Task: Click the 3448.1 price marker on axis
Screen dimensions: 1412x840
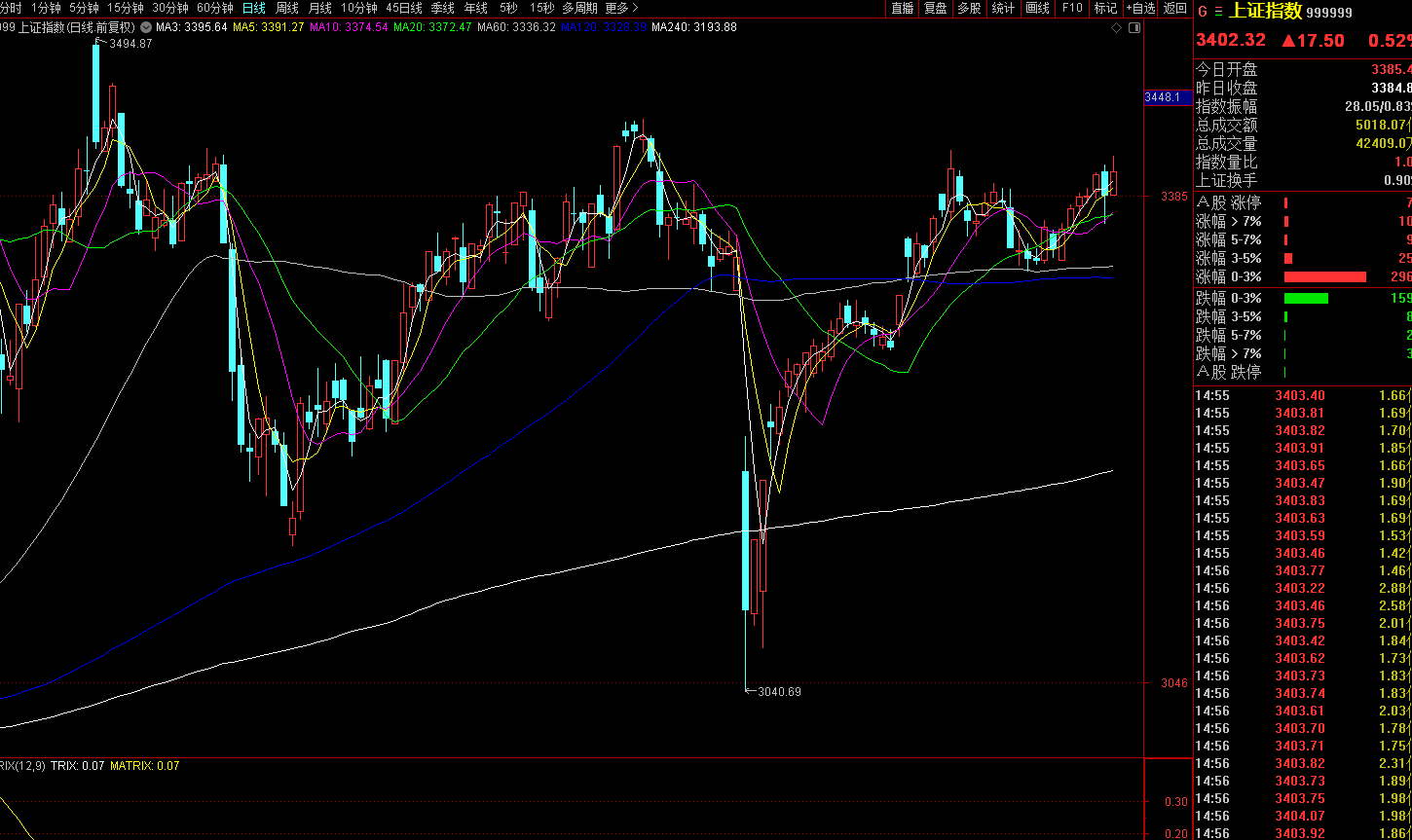Action: [1162, 97]
